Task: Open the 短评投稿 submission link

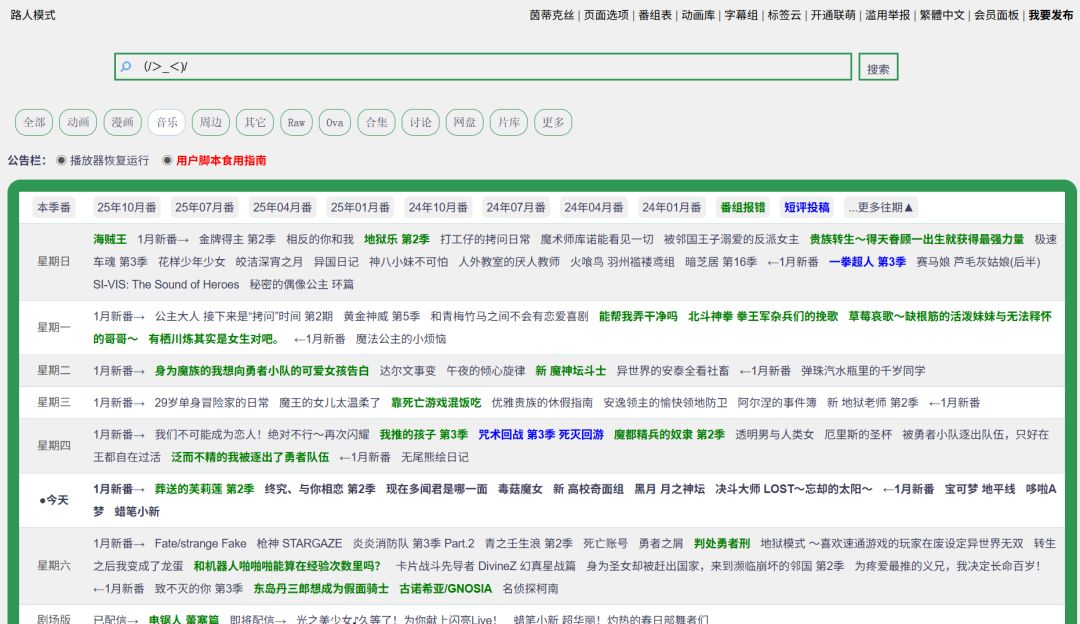Action: click(806, 207)
